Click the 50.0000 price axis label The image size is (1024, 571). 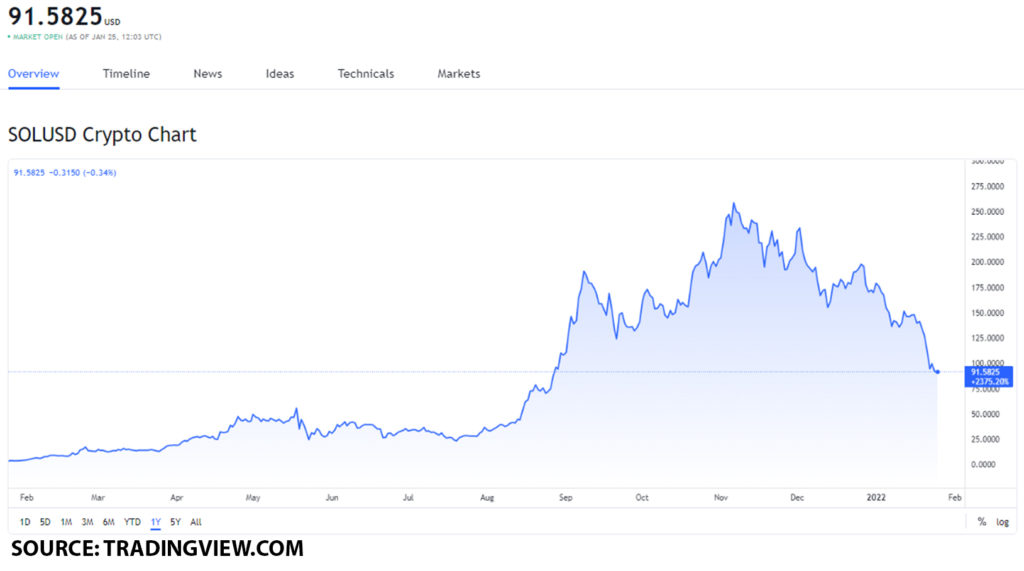(985, 414)
